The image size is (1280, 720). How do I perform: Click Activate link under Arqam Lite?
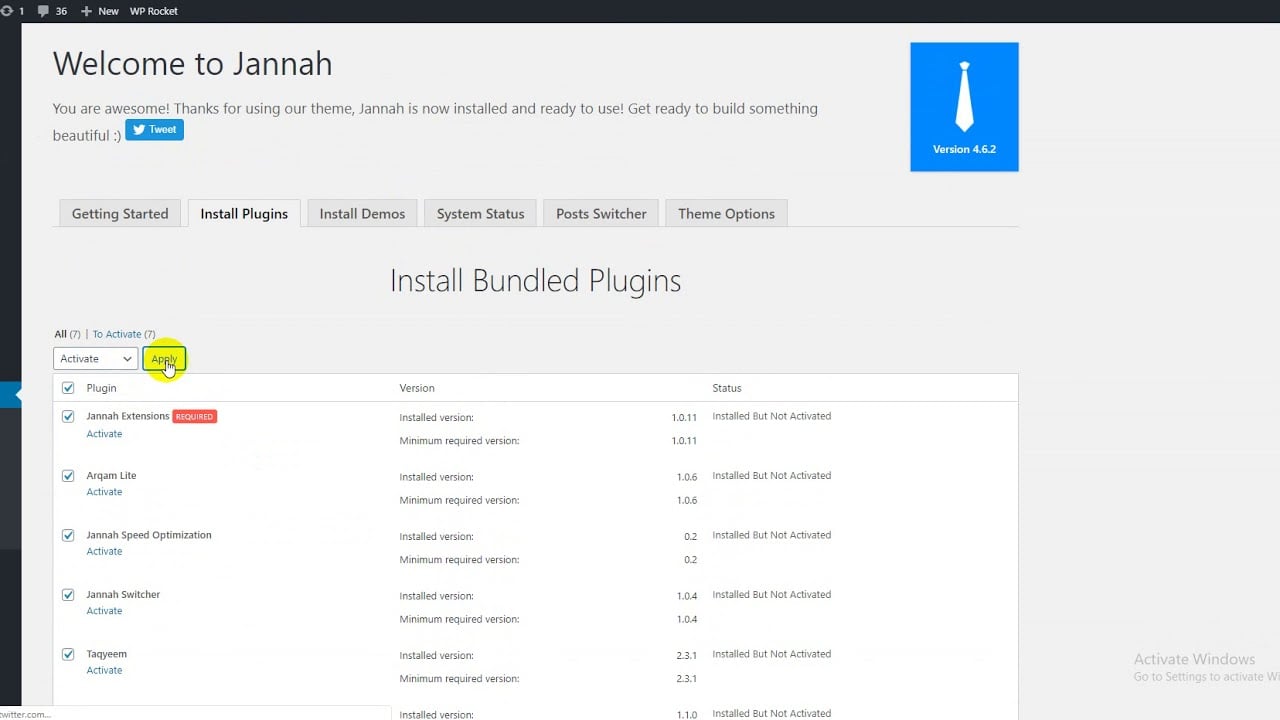[x=104, y=492]
